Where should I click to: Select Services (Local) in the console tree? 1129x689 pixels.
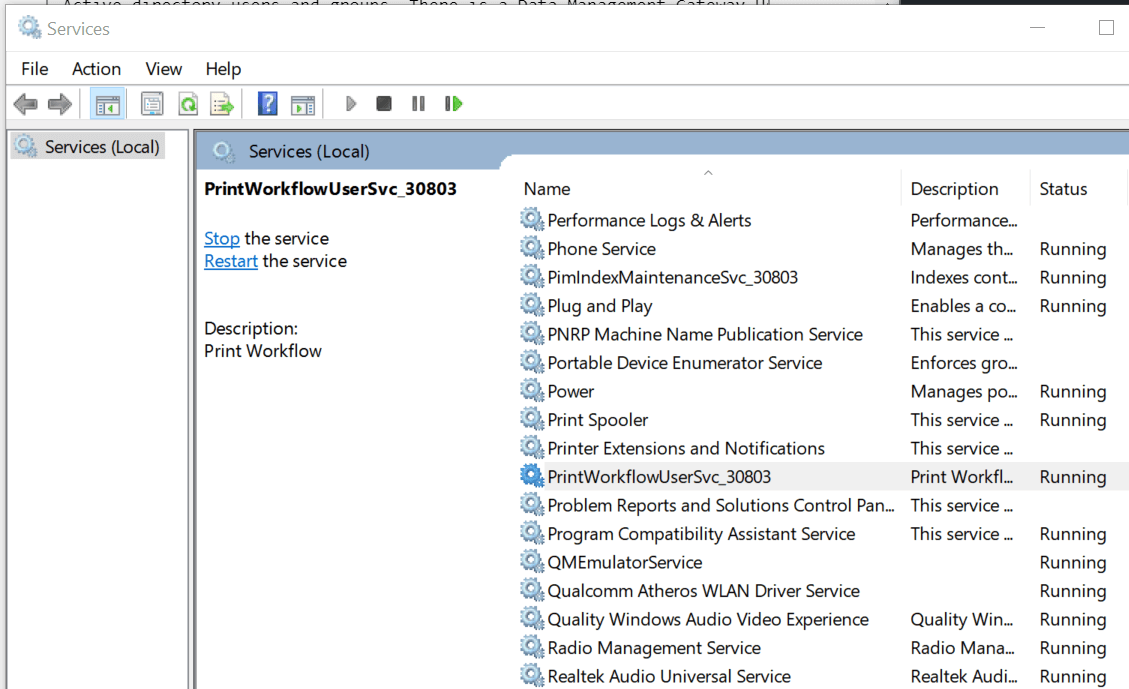pyautogui.click(x=102, y=147)
